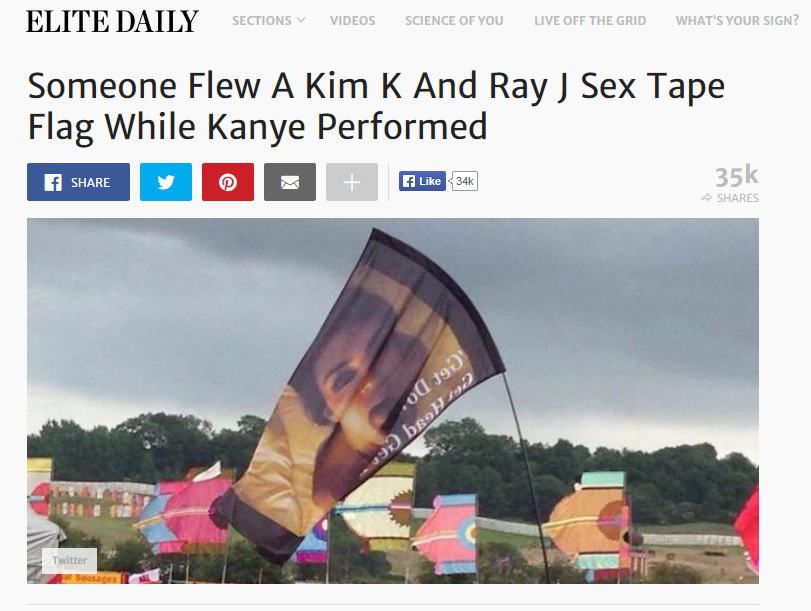Pin article using Pinterest icon
Screen dimensions: 811x611
(x=228, y=182)
